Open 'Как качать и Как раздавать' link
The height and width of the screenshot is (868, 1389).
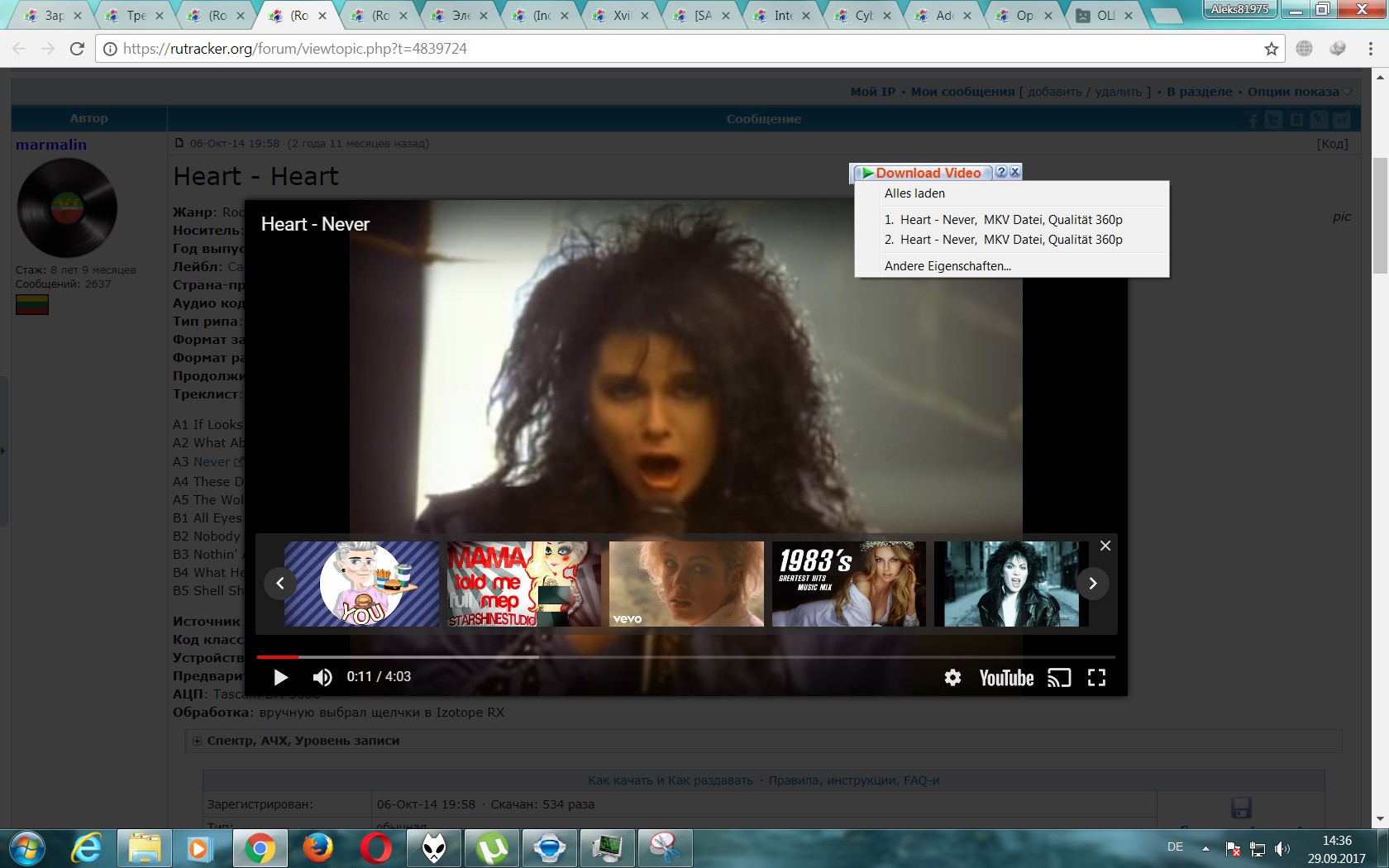tap(671, 780)
